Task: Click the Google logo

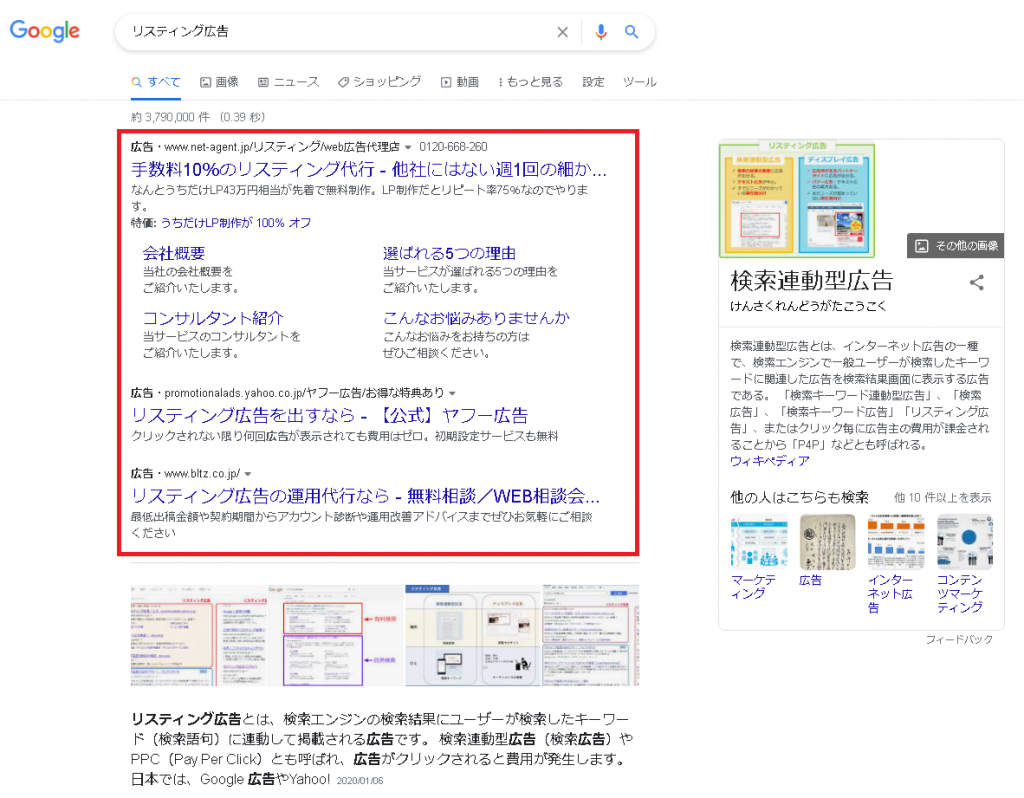Action: pyautogui.click(x=44, y=31)
